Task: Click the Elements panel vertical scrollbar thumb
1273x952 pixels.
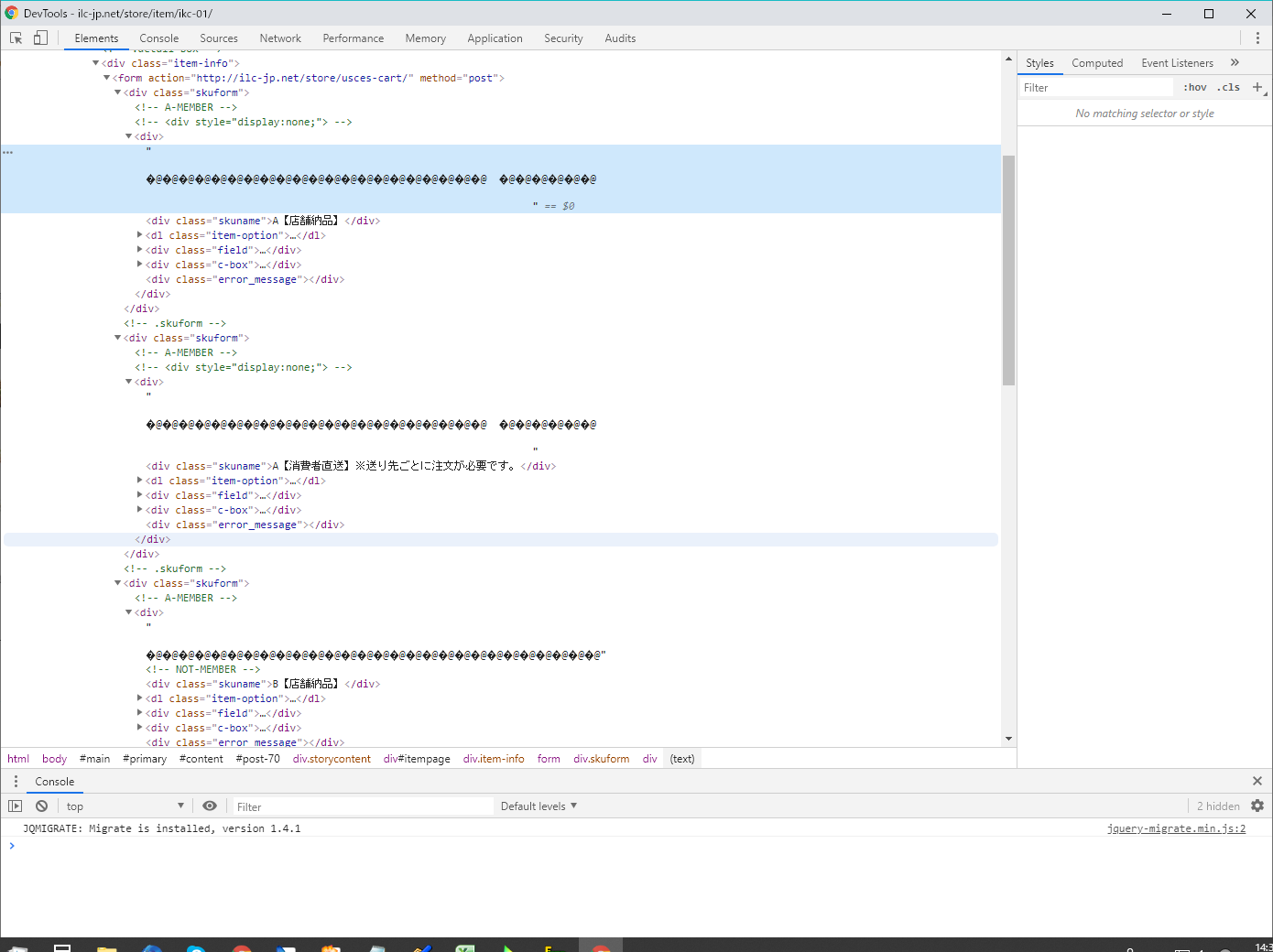Action: pos(1008,270)
